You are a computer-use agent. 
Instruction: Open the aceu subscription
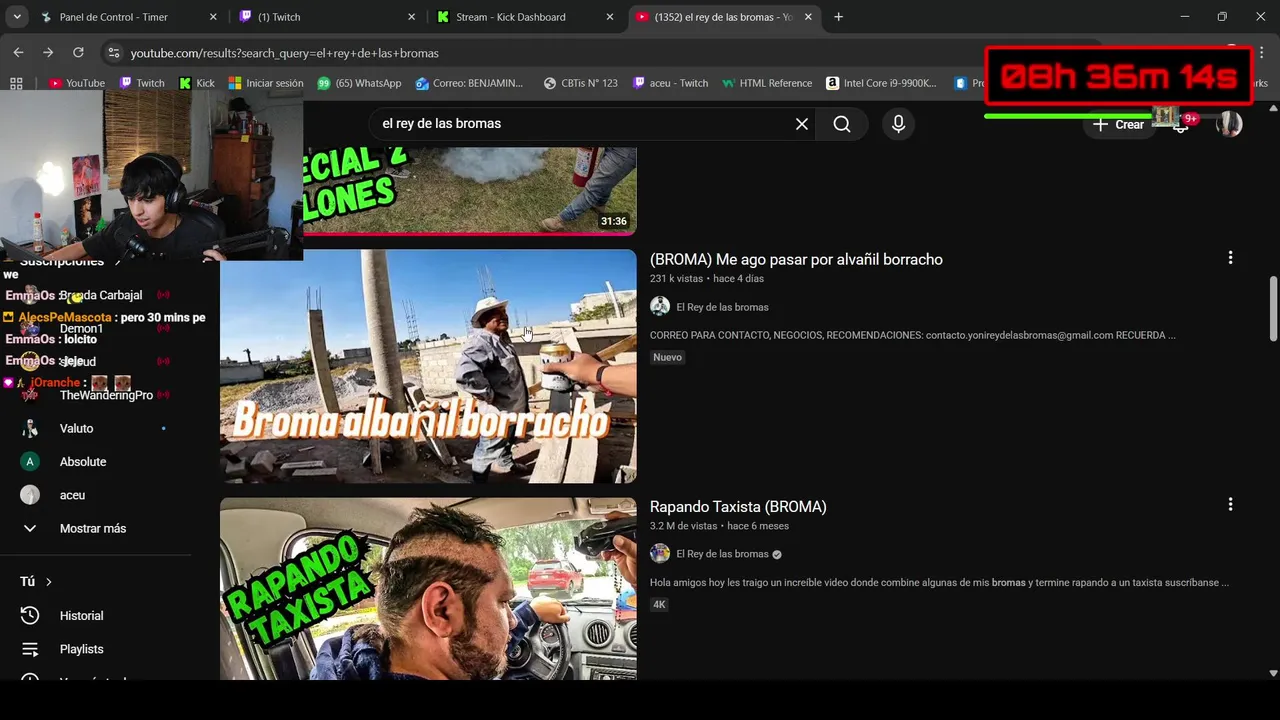pyautogui.click(x=72, y=495)
